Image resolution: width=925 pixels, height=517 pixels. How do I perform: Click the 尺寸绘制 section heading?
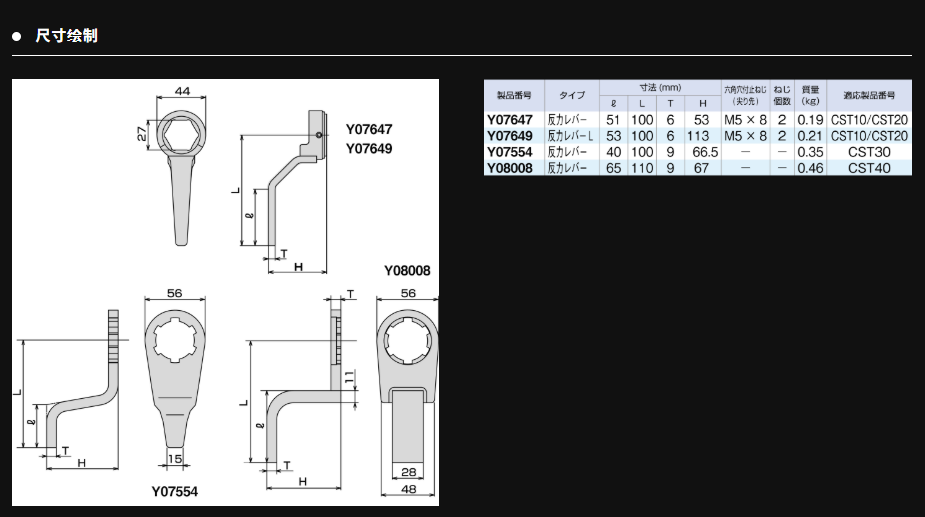coord(66,36)
